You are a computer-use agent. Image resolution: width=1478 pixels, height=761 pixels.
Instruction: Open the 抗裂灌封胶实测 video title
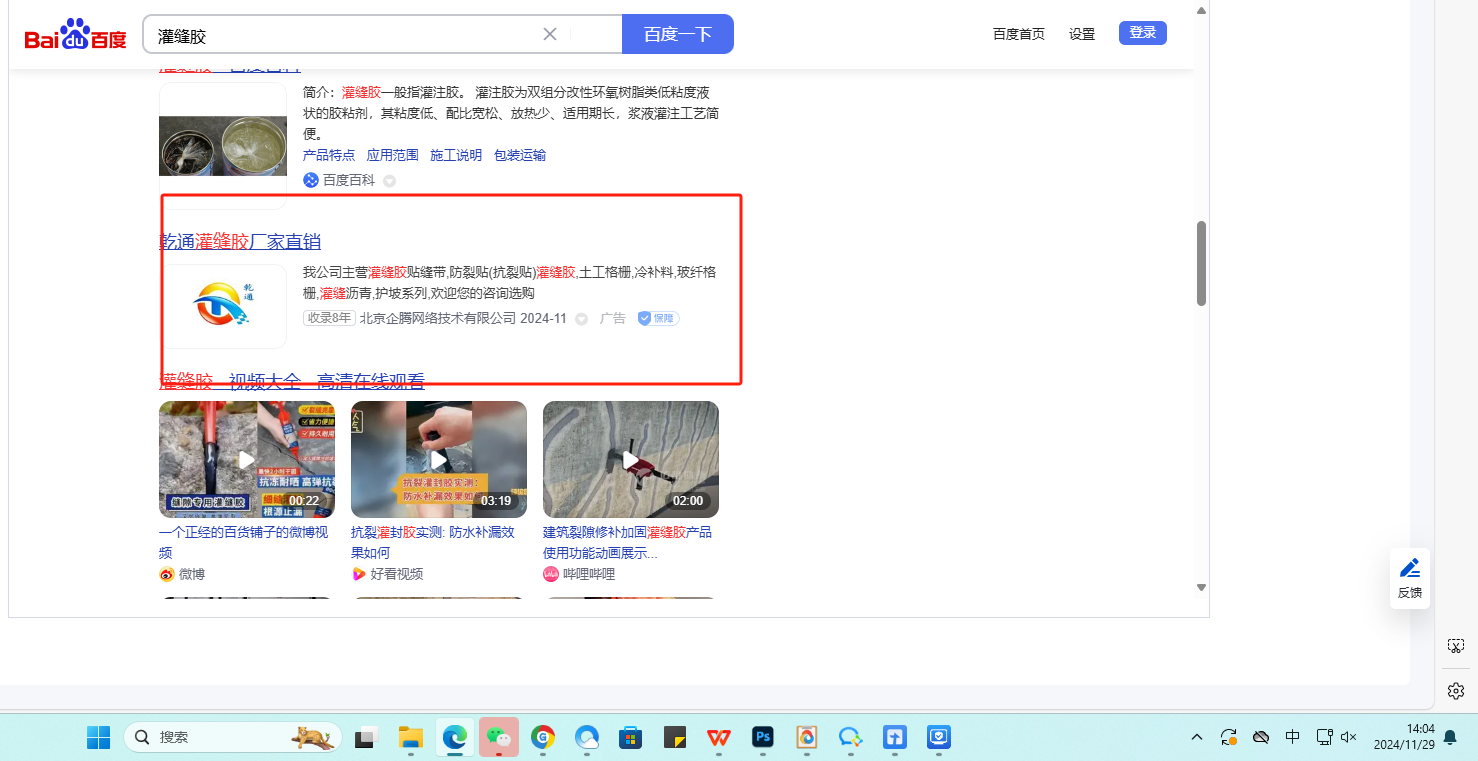tap(433, 542)
